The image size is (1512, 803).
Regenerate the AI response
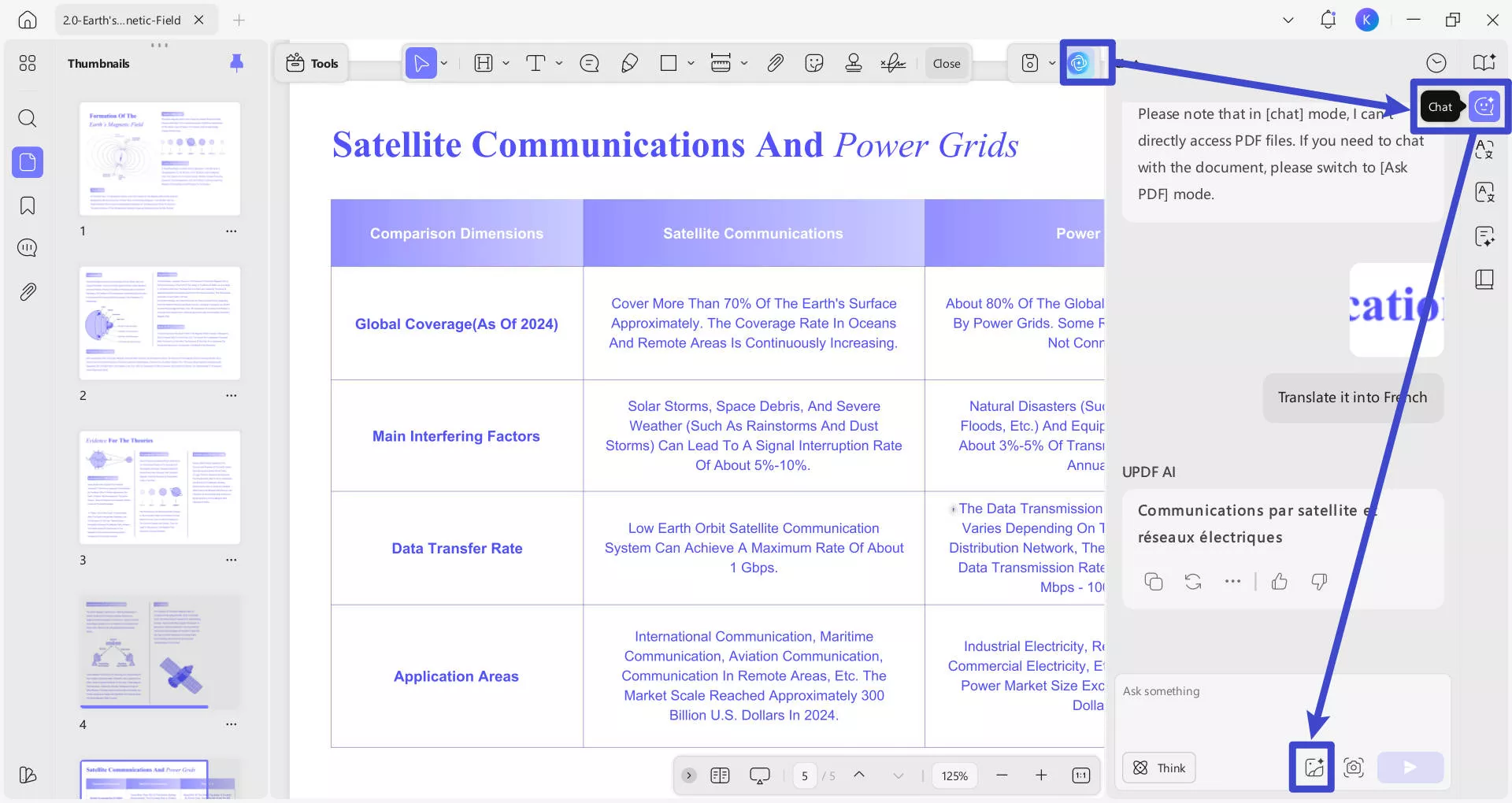click(1192, 582)
